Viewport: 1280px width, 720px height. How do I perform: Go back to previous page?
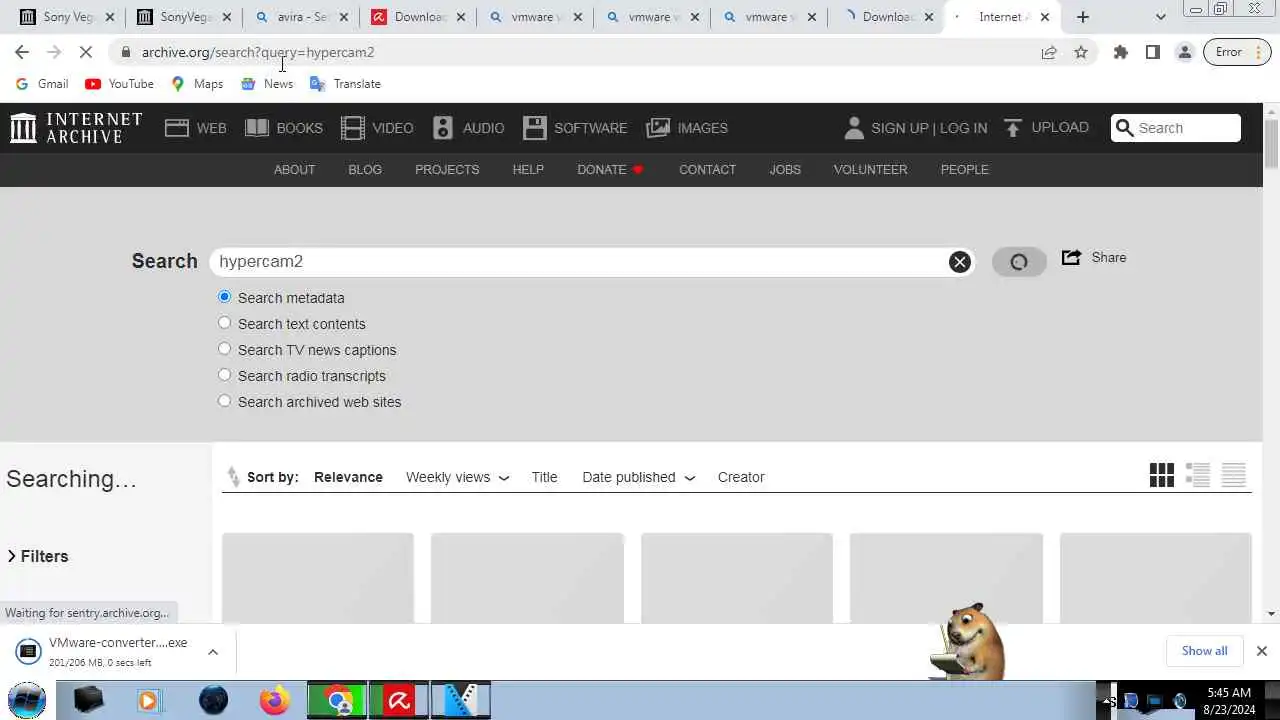[x=22, y=52]
